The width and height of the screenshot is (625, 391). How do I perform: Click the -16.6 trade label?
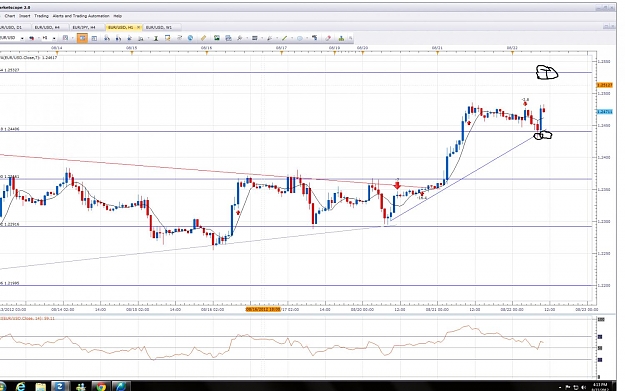click(422, 197)
